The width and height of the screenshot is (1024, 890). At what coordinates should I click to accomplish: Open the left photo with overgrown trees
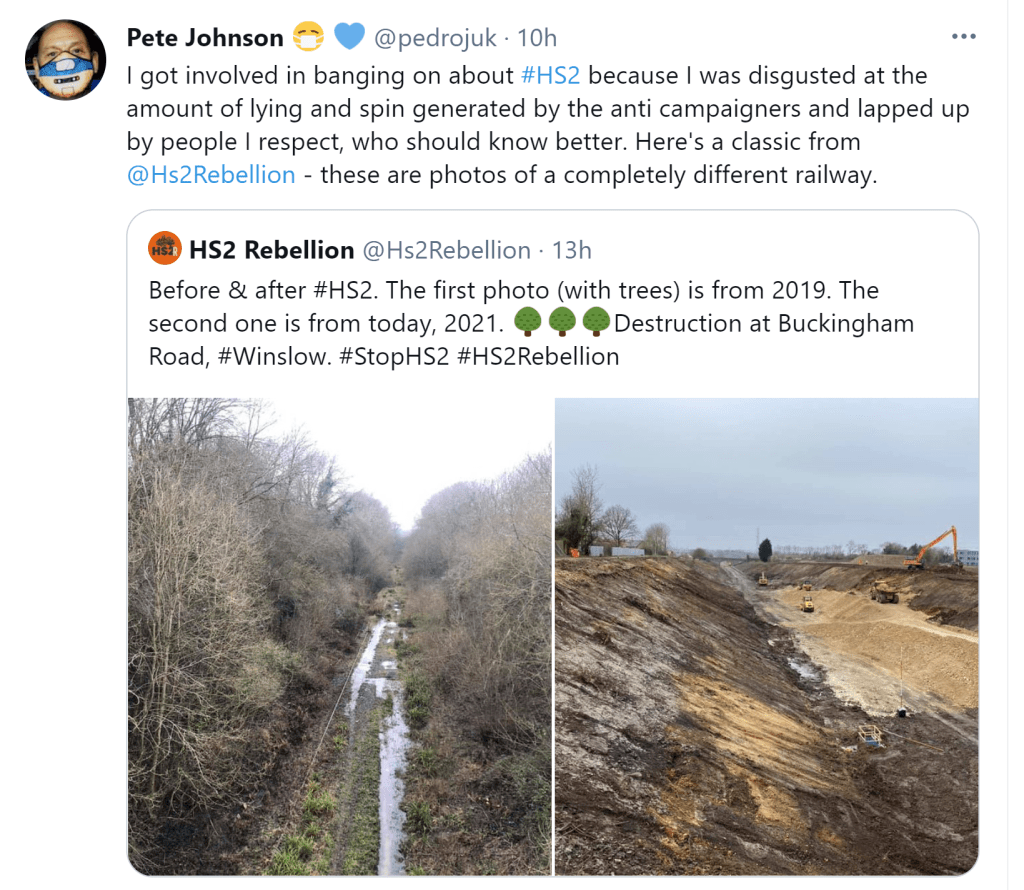click(339, 636)
